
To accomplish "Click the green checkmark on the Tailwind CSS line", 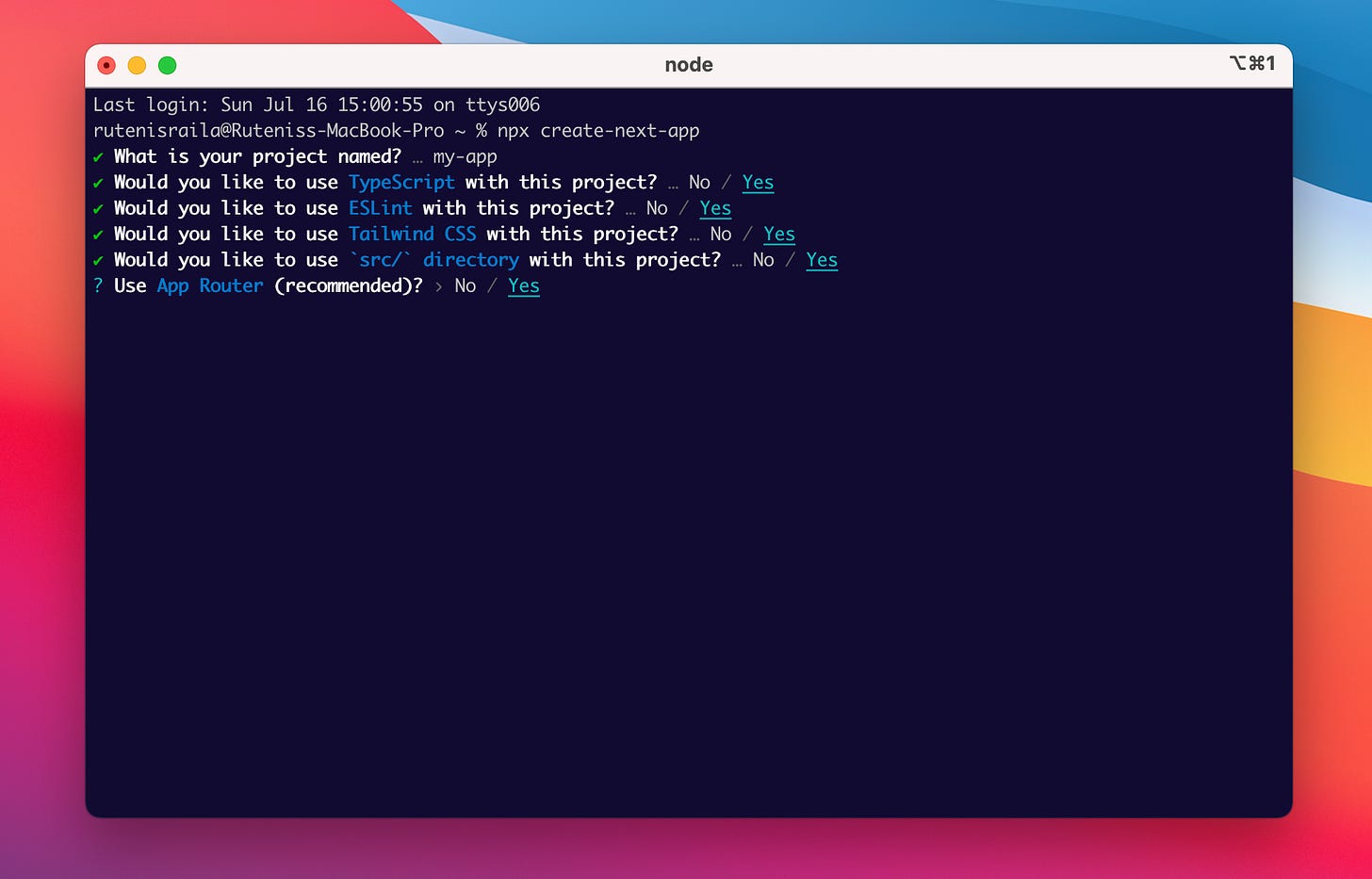I will [x=98, y=234].
